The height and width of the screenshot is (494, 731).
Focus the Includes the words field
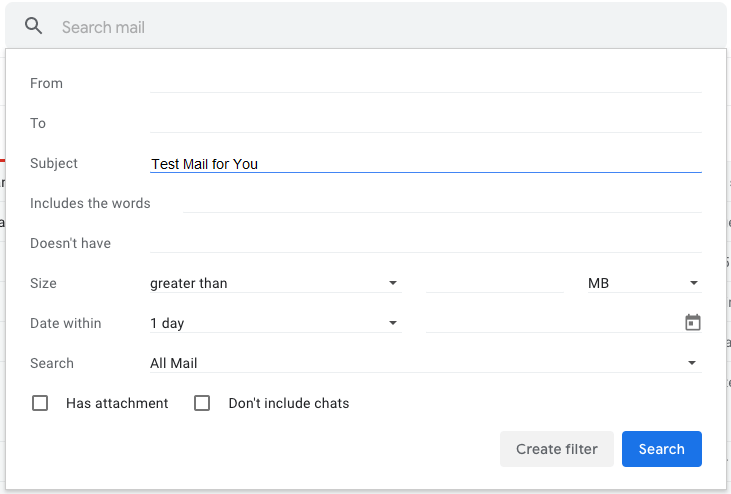[442, 202]
